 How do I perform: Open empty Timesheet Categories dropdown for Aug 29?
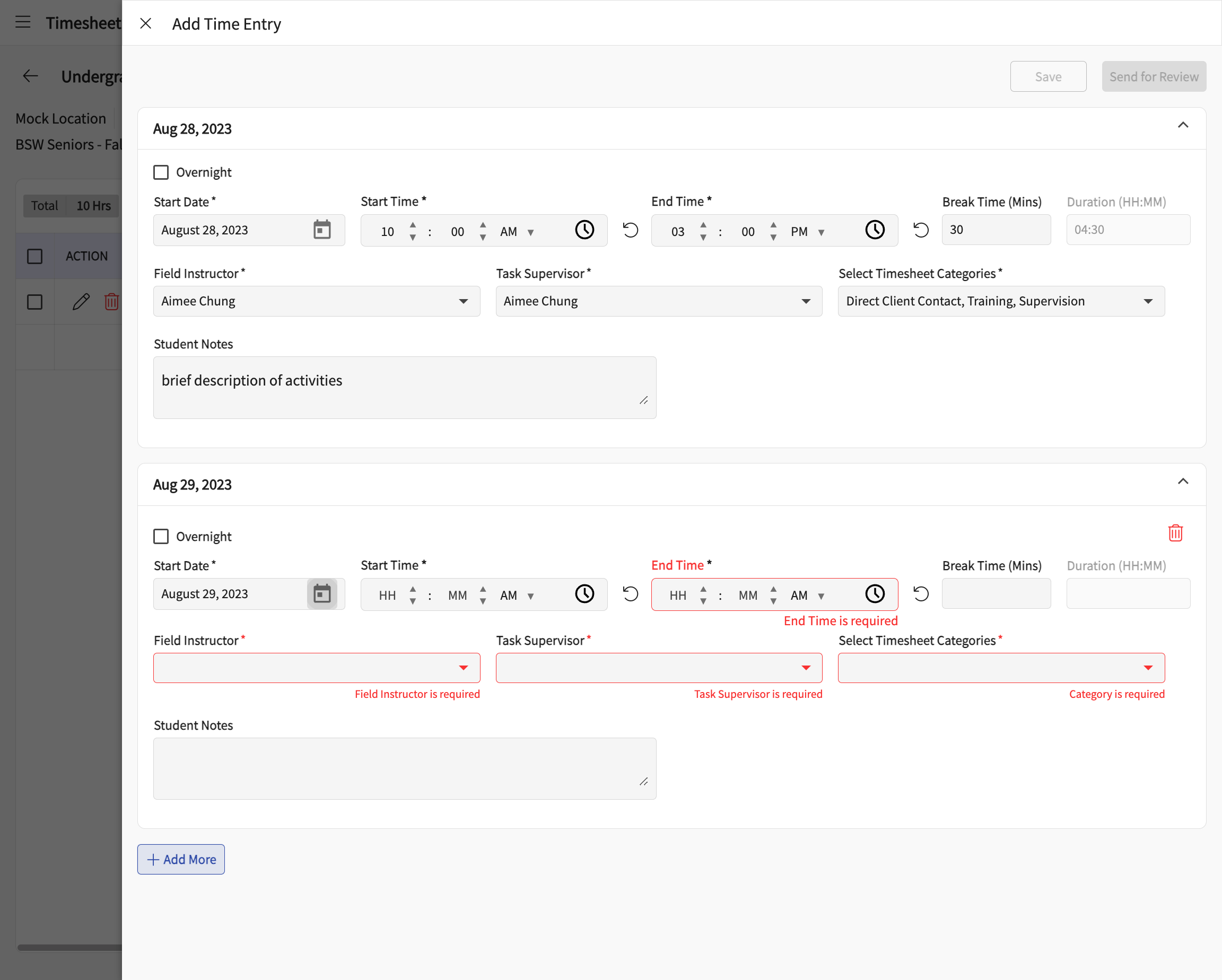1001,668
